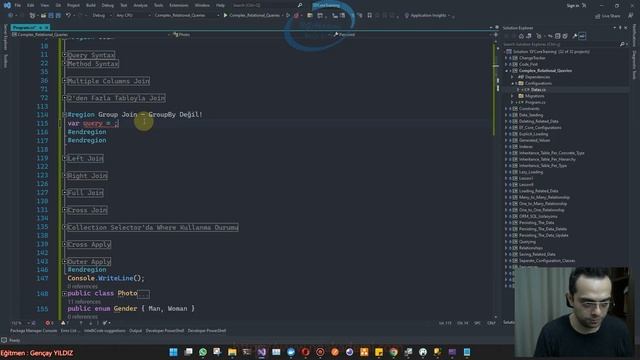Expand the Multiple Columns Join region
Viewport: 640px width, 360px height.
[64, 81]
